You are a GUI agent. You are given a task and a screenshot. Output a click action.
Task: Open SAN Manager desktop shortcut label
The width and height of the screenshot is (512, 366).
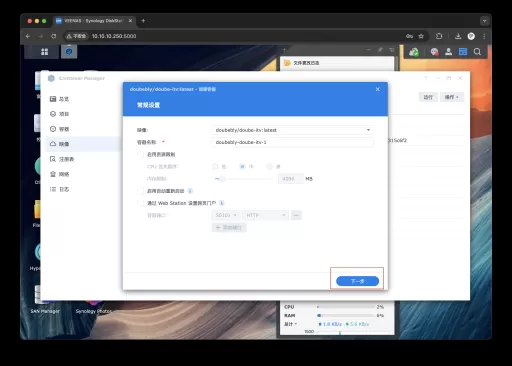(45, 311)
